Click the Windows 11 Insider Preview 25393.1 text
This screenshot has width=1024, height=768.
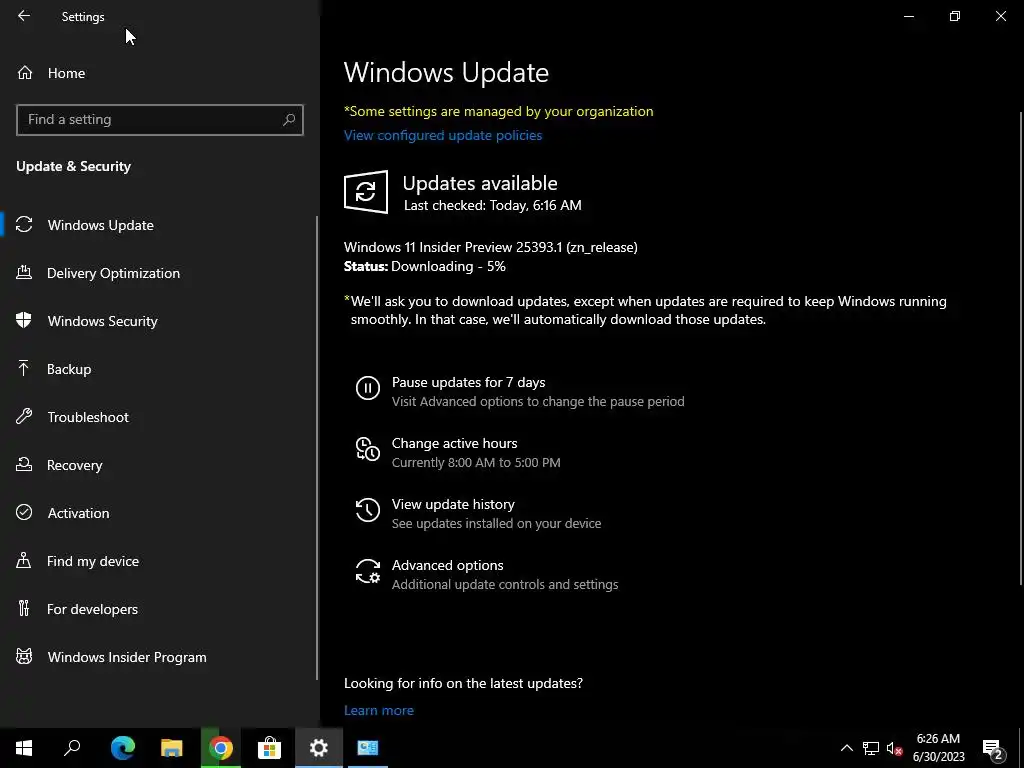click(x=490, y=247)
